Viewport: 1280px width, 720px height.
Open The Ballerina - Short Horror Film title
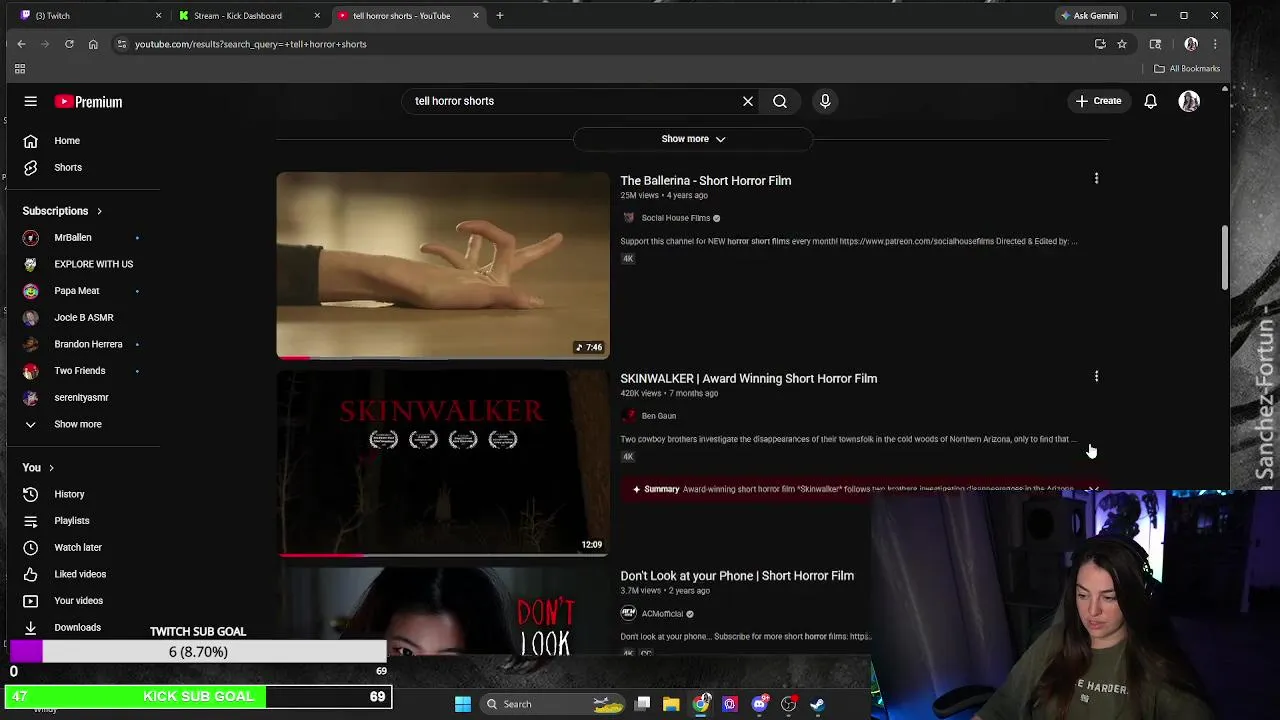(x=706, y=181)
